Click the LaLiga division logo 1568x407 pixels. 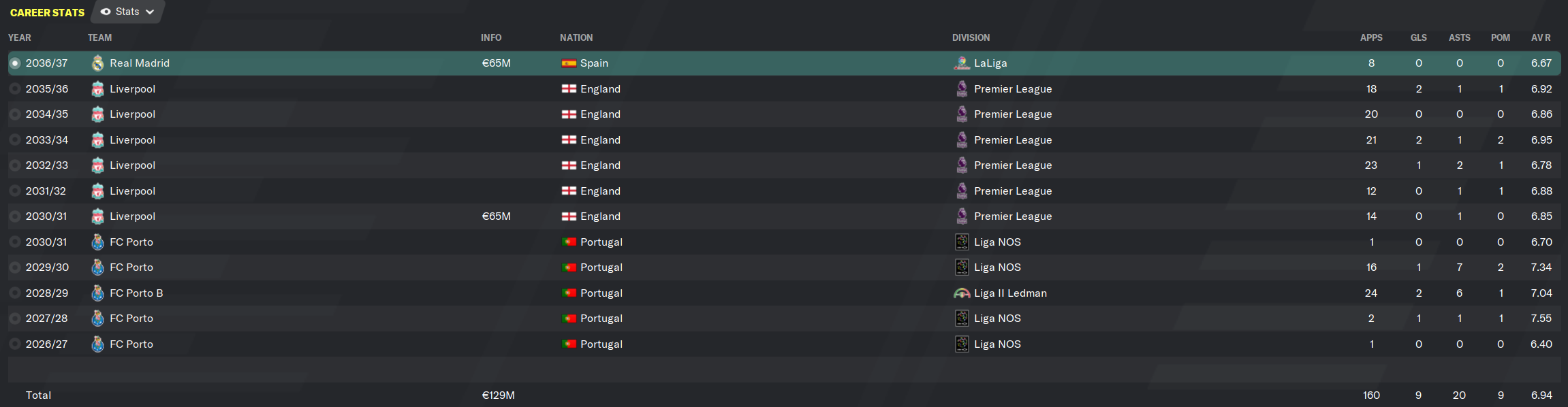(962, 63)
